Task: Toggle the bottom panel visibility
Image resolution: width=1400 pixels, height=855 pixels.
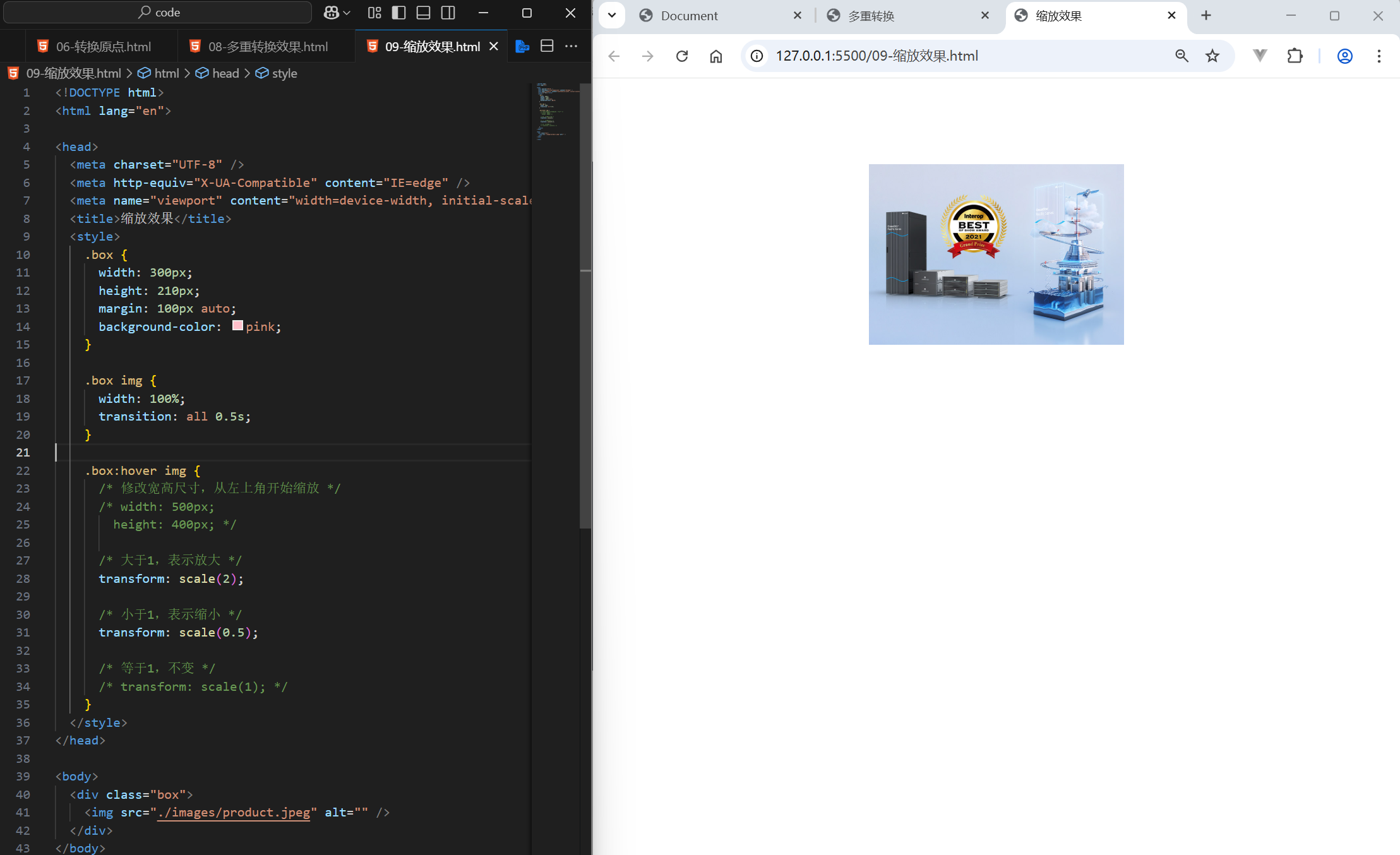Action: click(423, 12)
